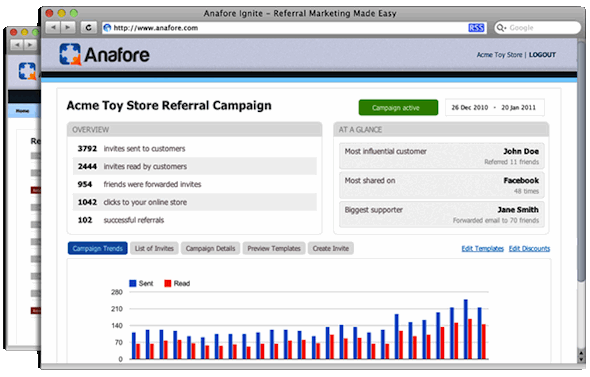This screenshot has height=377, width=590.
Task: Click the Edit Templates link
Action: pos(482,248)
